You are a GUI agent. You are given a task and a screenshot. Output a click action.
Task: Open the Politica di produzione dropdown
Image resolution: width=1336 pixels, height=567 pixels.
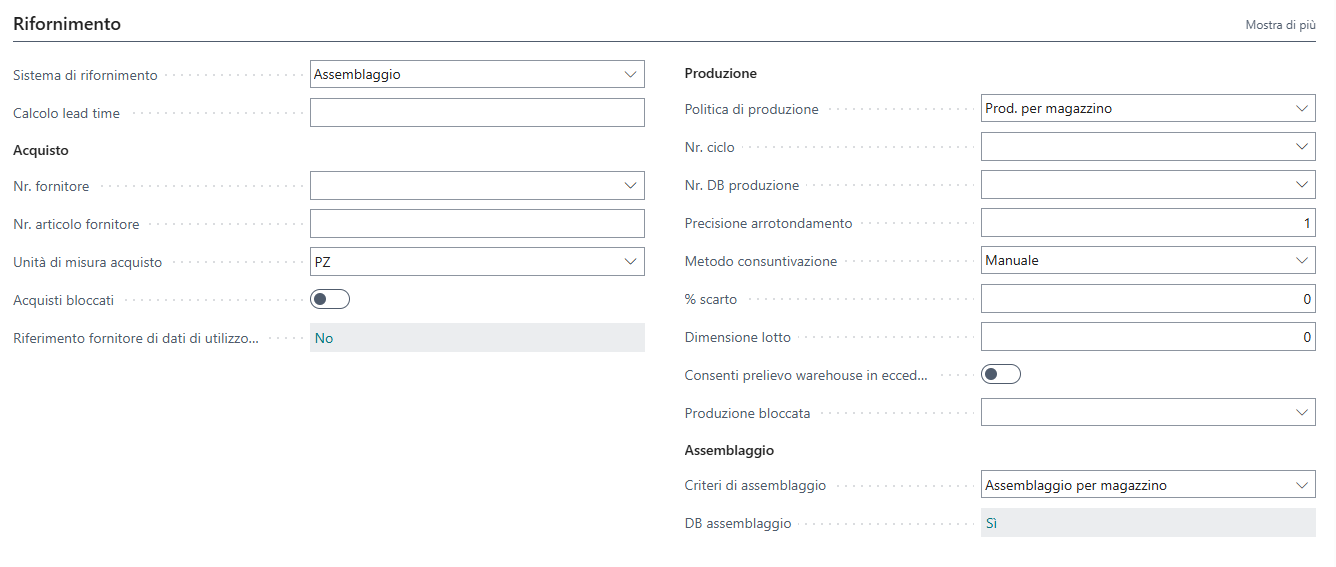pos(1147,109)
